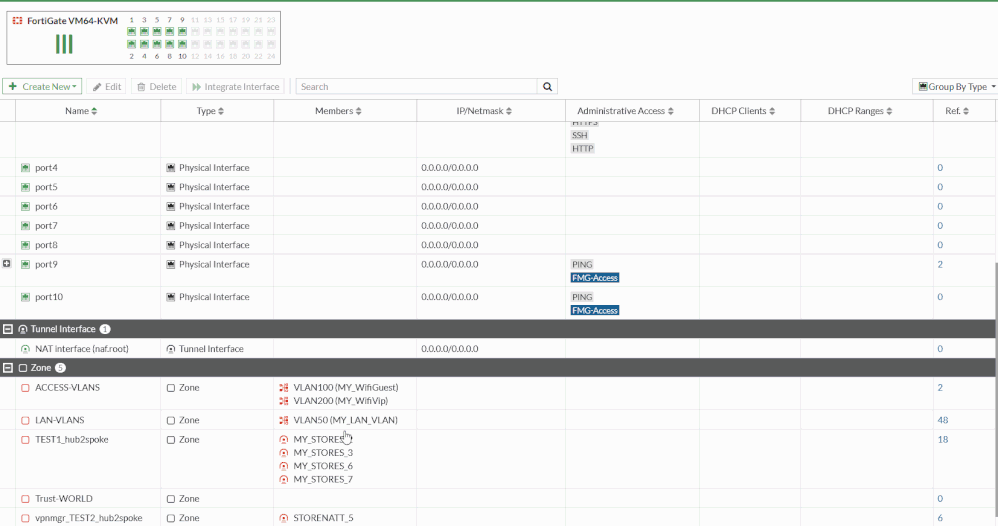Image resolution: width=998 pixels, height=526 pixels.
Task: Open reference count 2 for port9
Action: coord(940,264)
